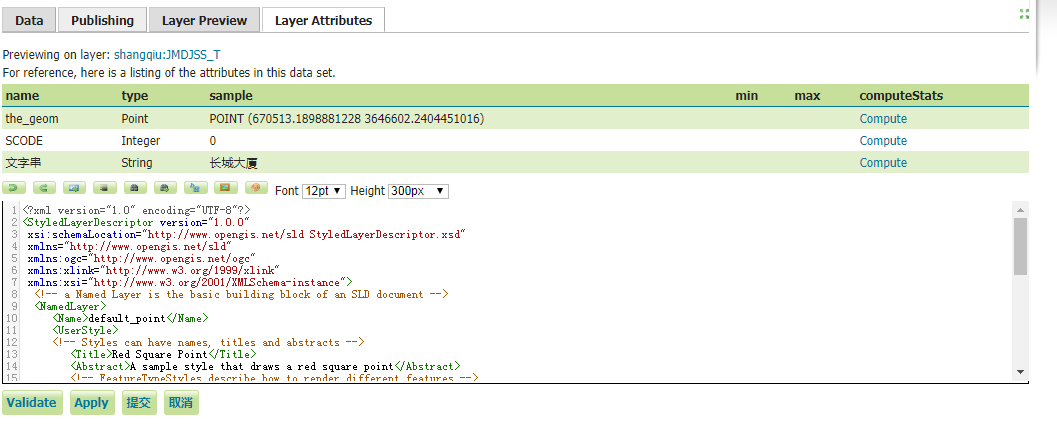Click the 长城大厦 sample value
1057x424 pixels.
(x=234, y=162)
